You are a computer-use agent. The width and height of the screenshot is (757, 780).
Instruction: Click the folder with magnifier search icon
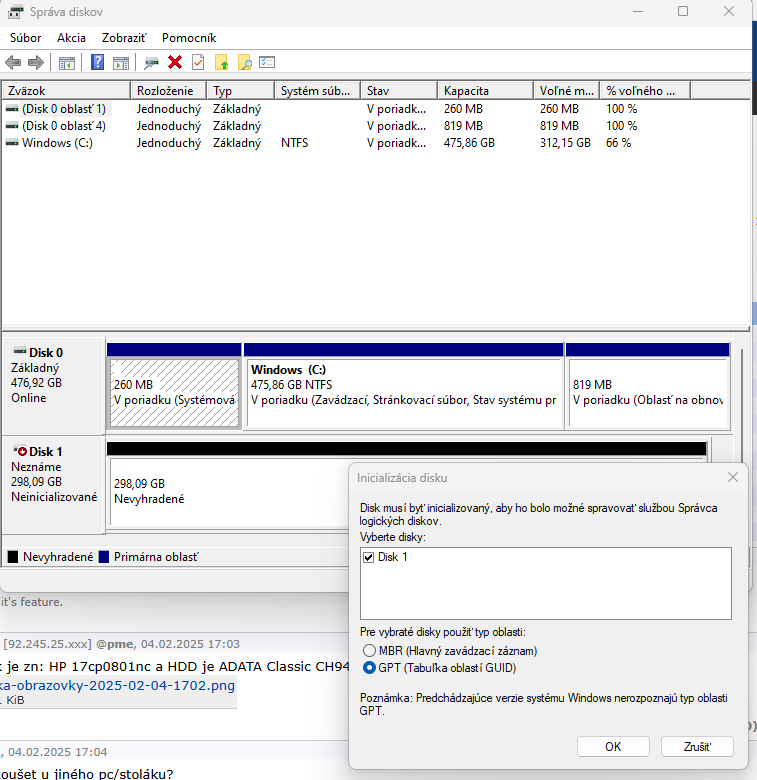(x=245, y=62)
